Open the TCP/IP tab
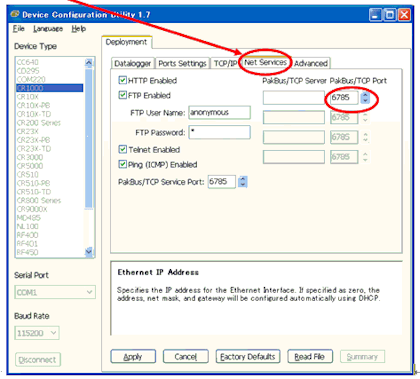 [x=225, y=63]
